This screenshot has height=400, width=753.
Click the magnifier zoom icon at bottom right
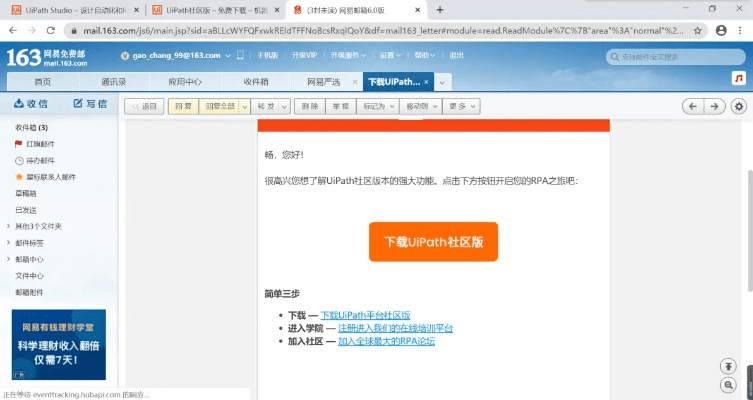coord(729,385)
